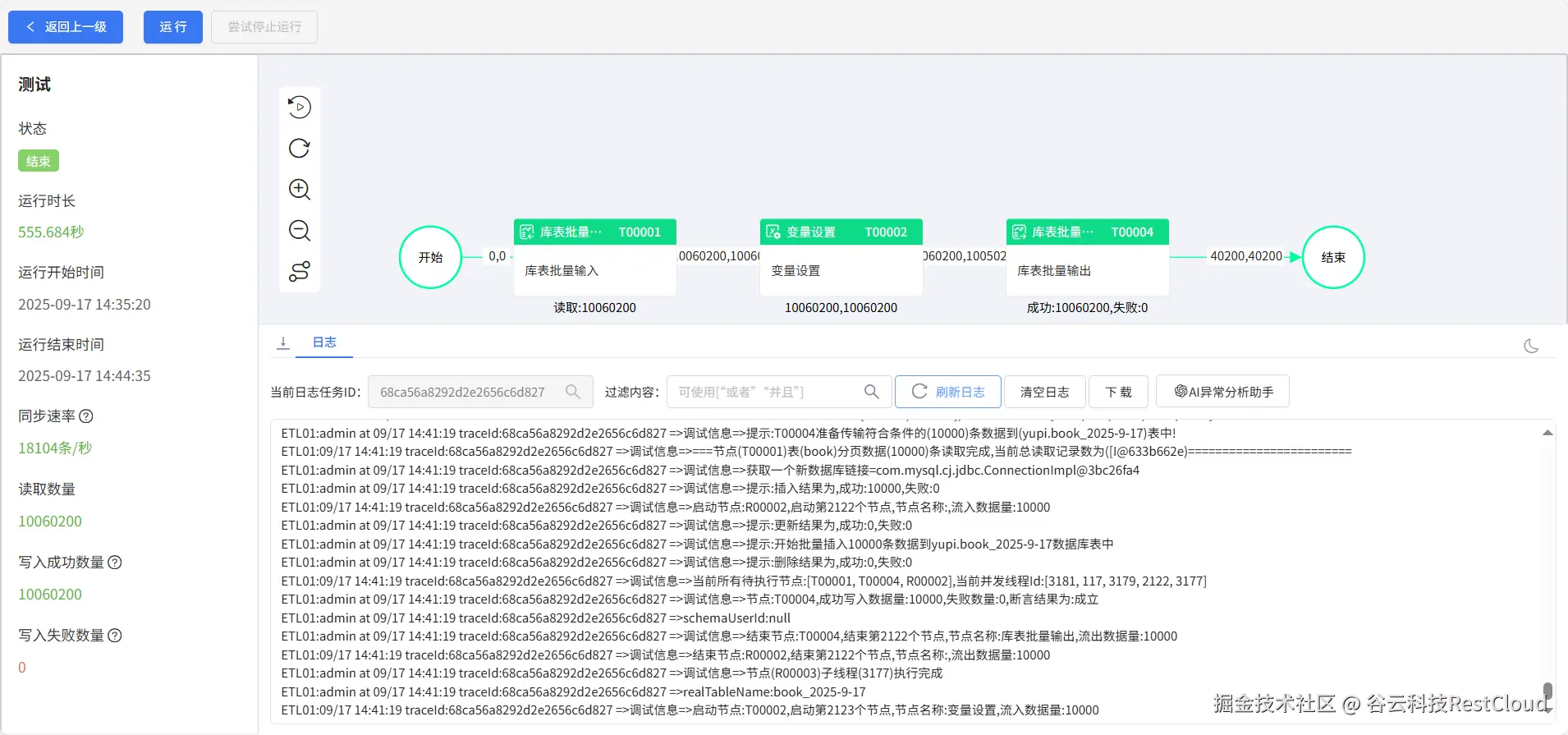Image resolution: width=1568 pixels, height=735 pixels.
Task: Click the blue 运行 run button
Action: [173, 27]
